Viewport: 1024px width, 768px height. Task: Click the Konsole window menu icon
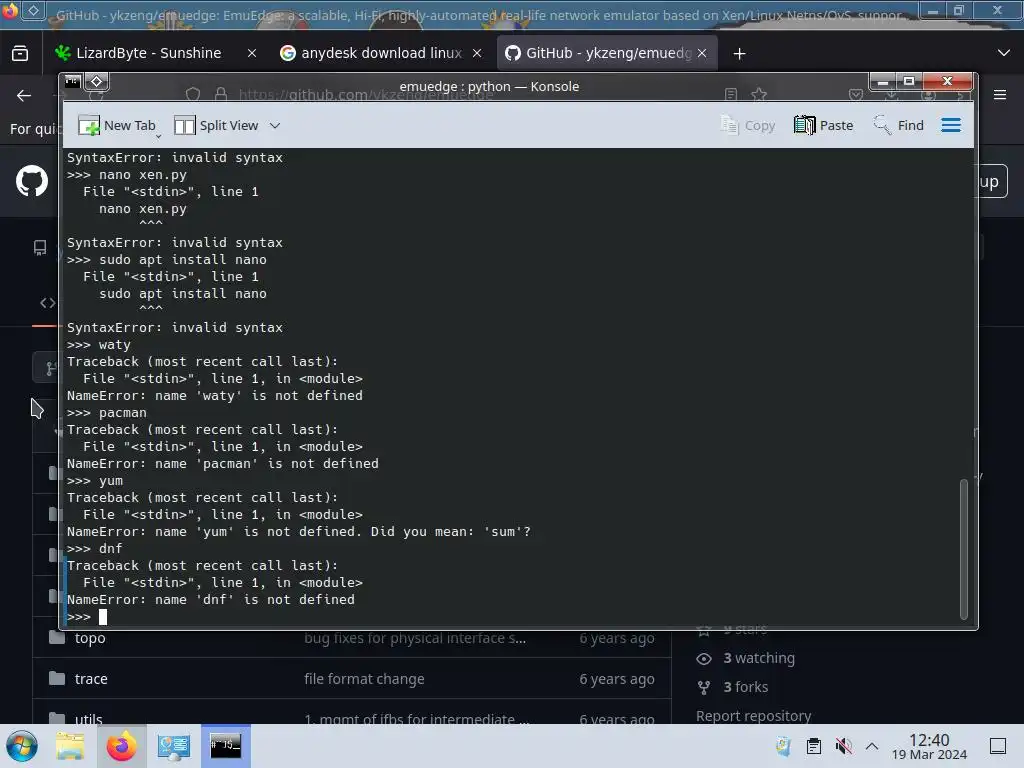72,81
